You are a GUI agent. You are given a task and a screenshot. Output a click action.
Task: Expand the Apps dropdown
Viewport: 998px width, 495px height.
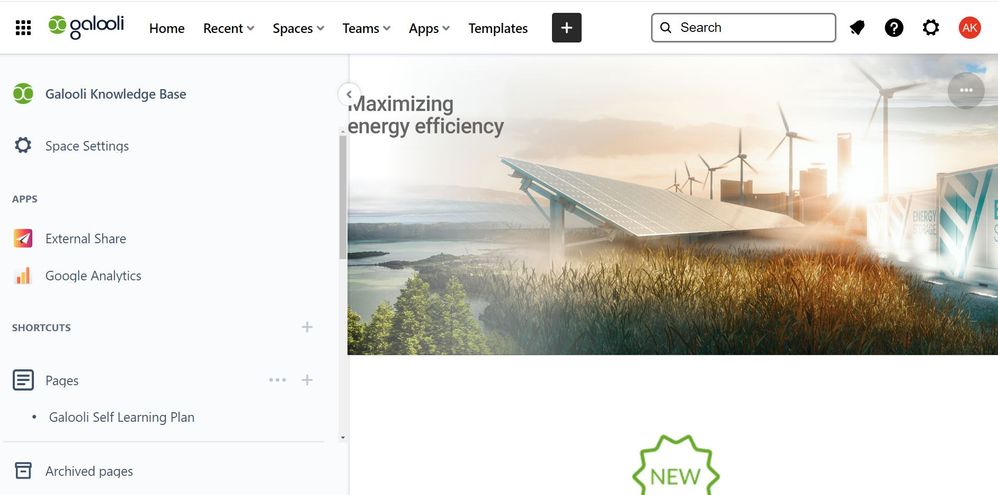point(429,29)
